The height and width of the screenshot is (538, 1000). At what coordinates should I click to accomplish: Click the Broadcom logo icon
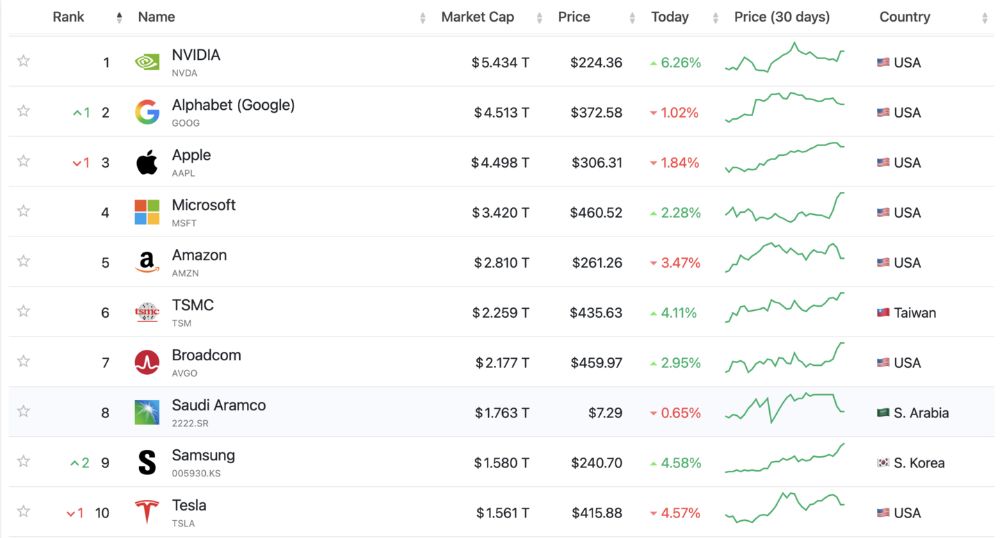coord(147,362)
